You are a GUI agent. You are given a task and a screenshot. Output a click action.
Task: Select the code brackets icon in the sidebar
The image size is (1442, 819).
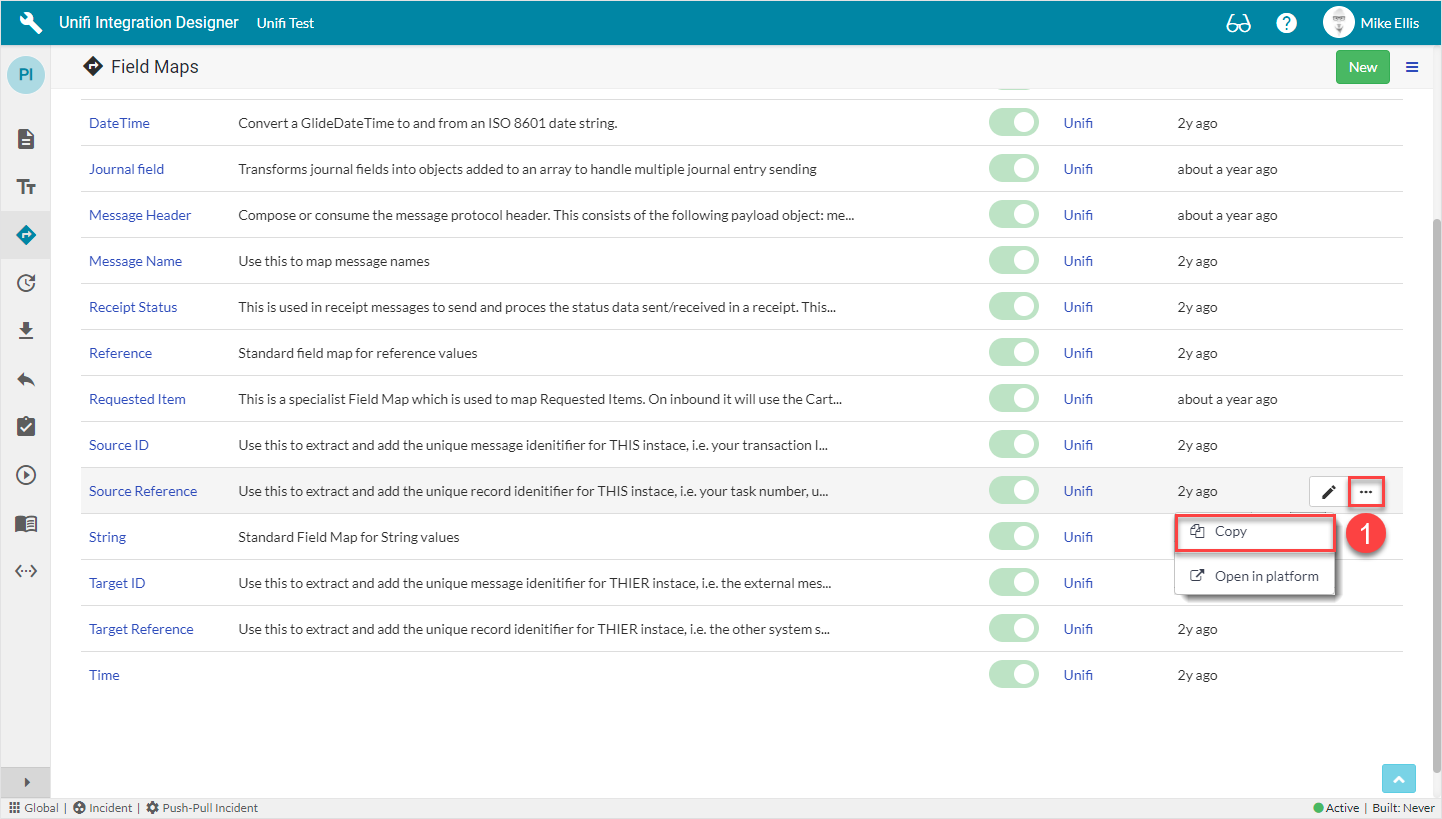click(25, 570)
